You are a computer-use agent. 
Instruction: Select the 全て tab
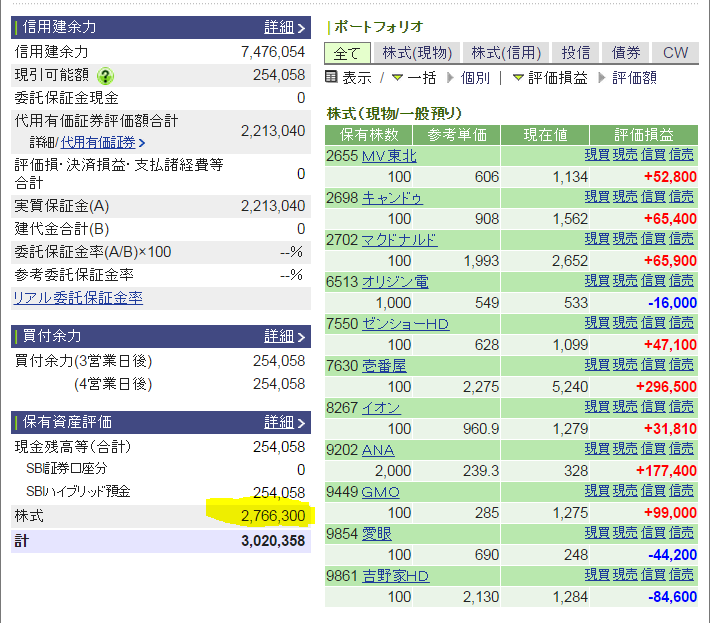click(x=347, y=53)
